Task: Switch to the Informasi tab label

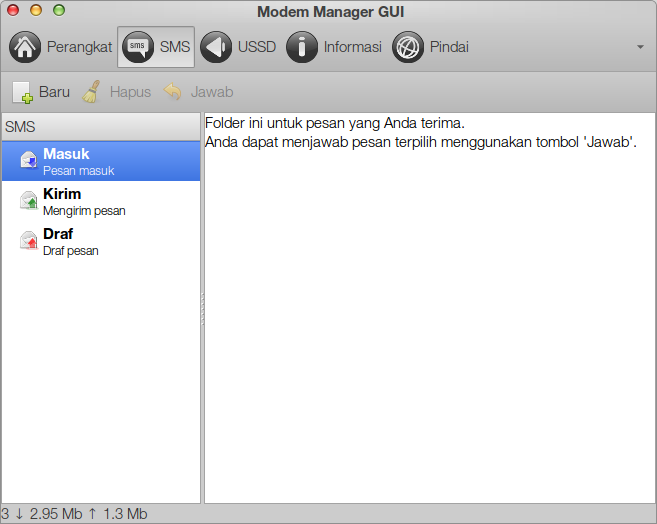Action: tap(352, 47)
